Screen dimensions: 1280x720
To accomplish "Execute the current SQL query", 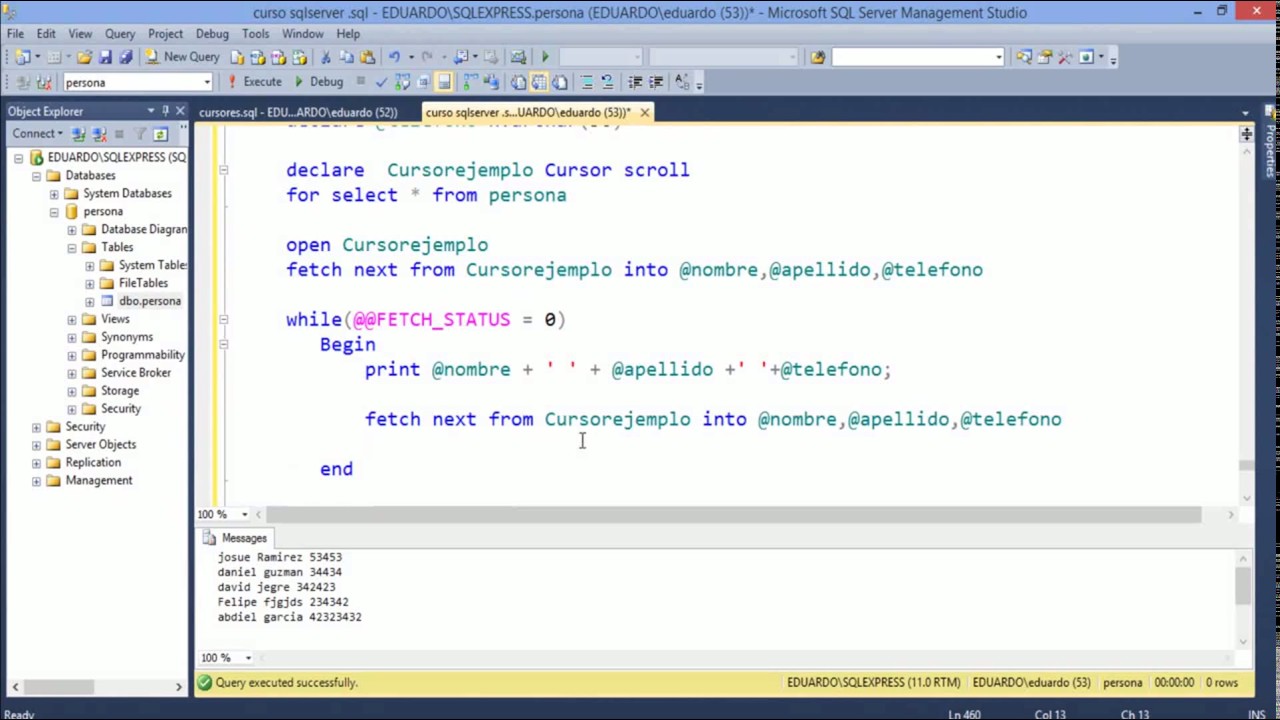I will pyautogui.click(x=253, y=82).
